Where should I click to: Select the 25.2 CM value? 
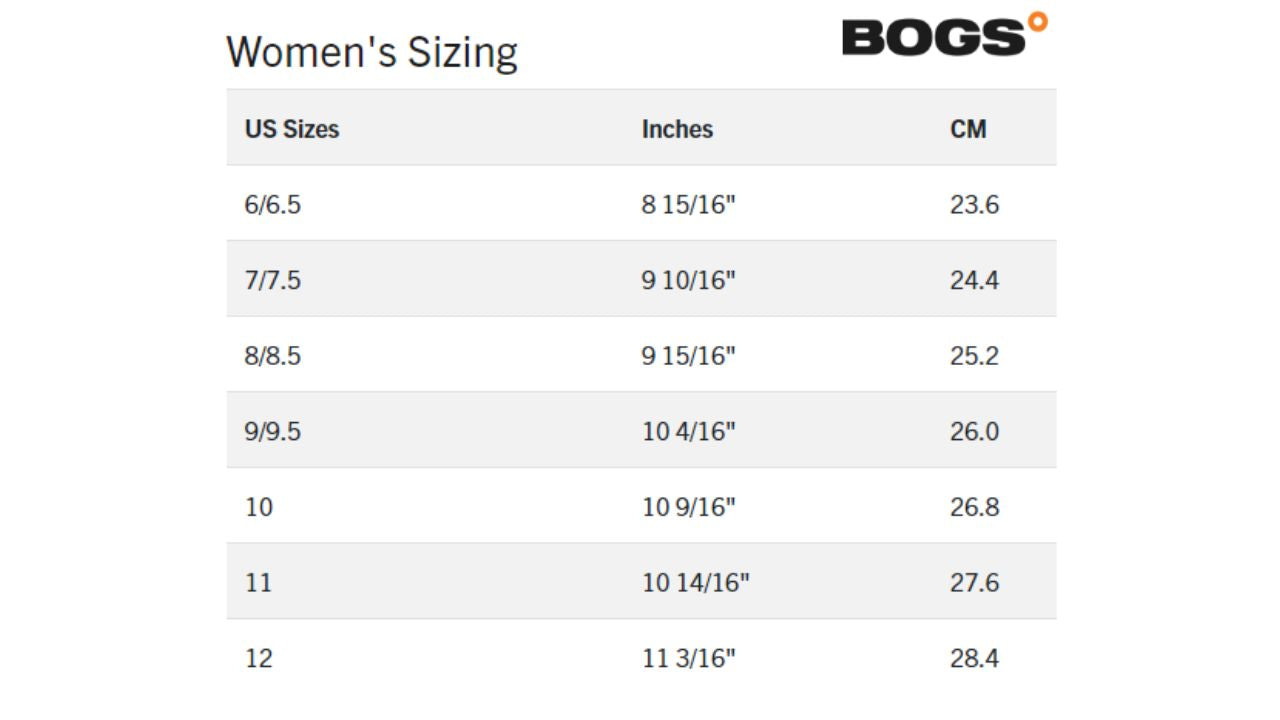coord(974,356)
